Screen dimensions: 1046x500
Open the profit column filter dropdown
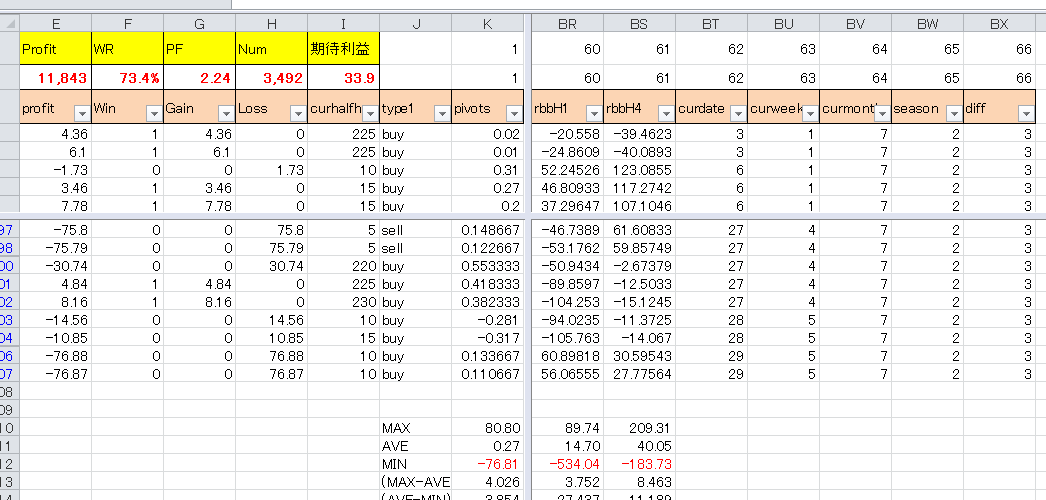[x=81, y=114]
